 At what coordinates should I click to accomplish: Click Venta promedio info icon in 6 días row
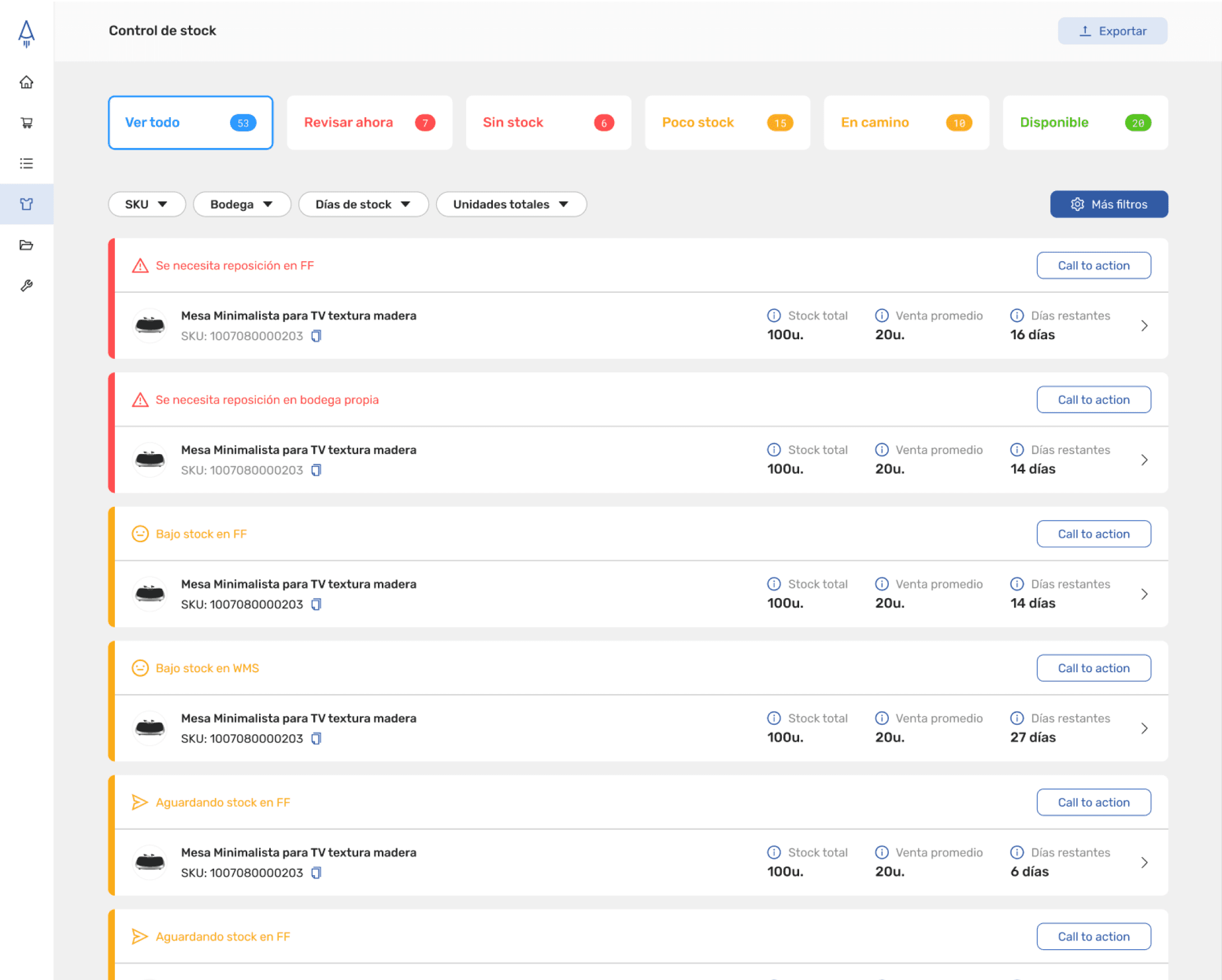(x=882, y=853)
